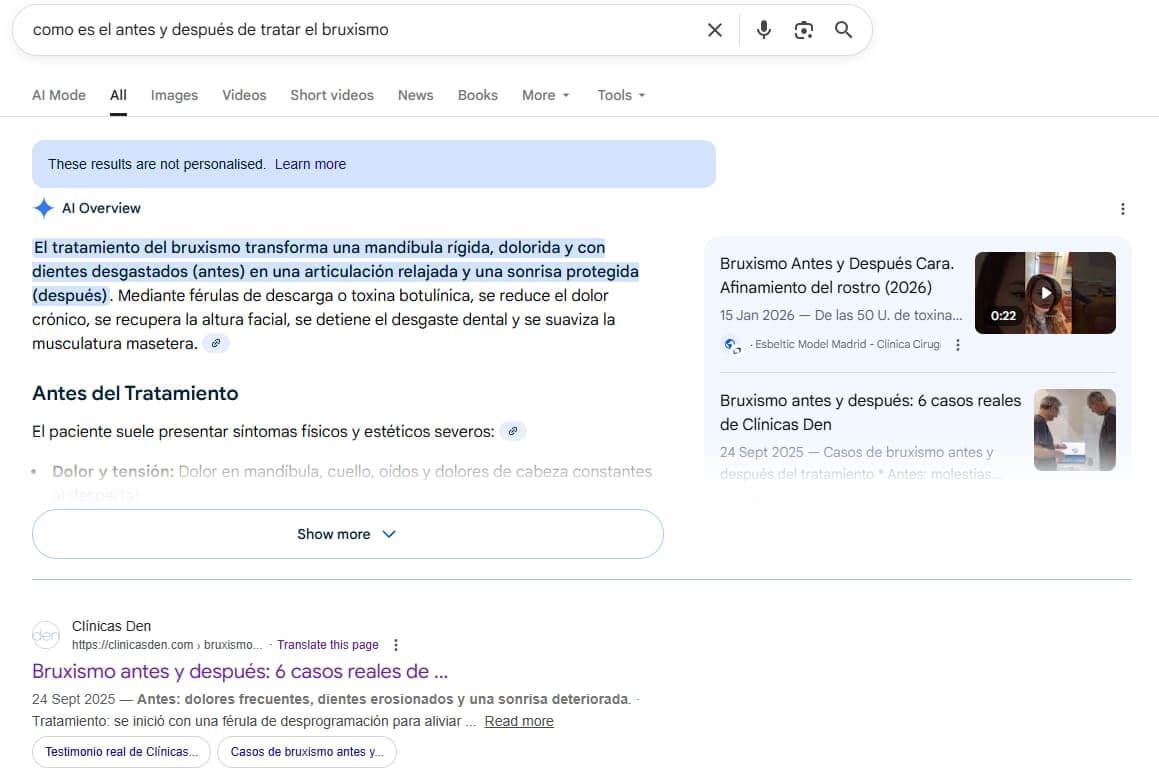The width and height of the screenshot is (1159, 777).
Task: Click the Read more link in the Clínicas Den result
Action: [518, 720]
